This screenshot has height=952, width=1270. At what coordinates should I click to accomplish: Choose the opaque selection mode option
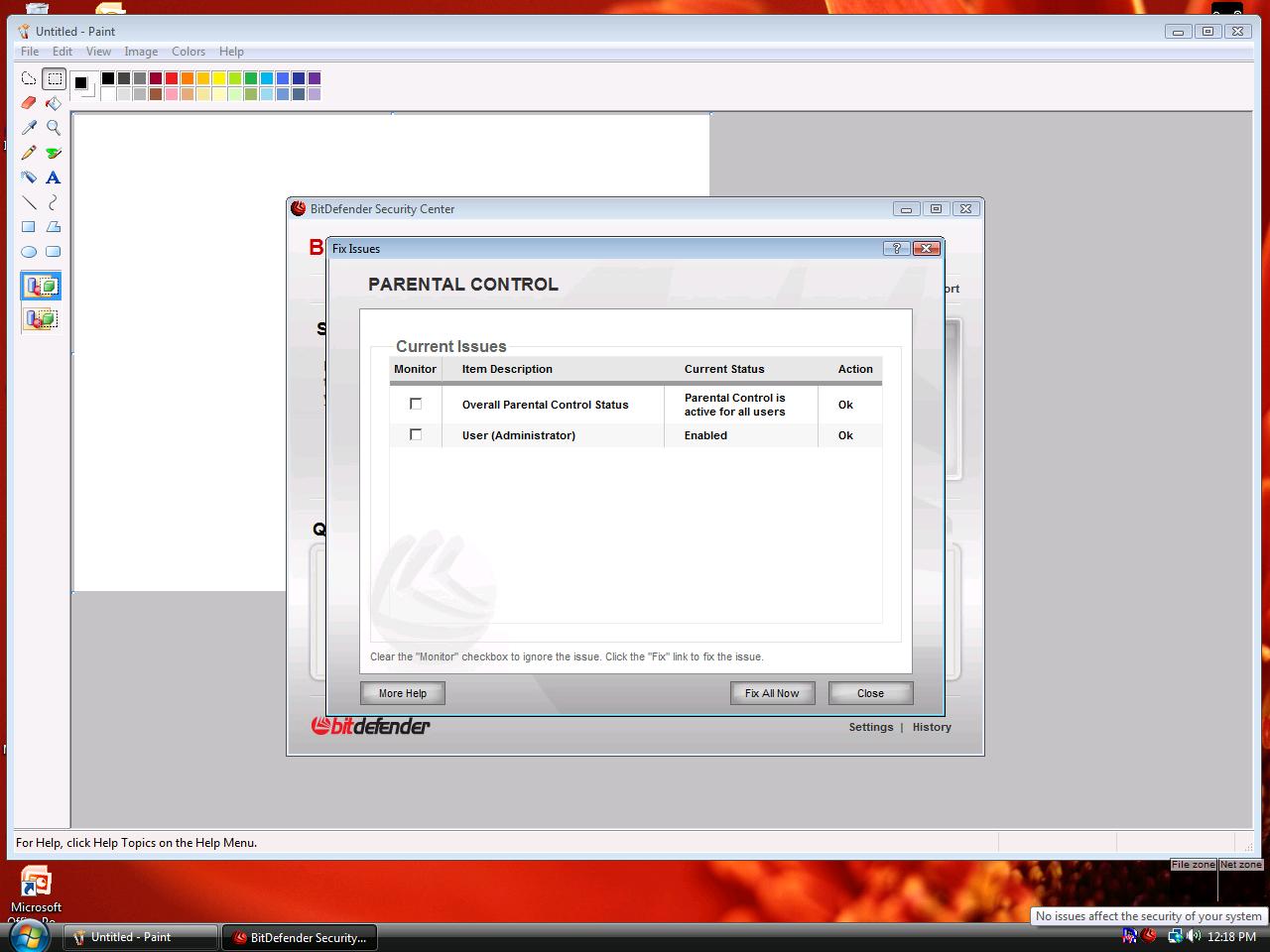[x=41, y=287]
